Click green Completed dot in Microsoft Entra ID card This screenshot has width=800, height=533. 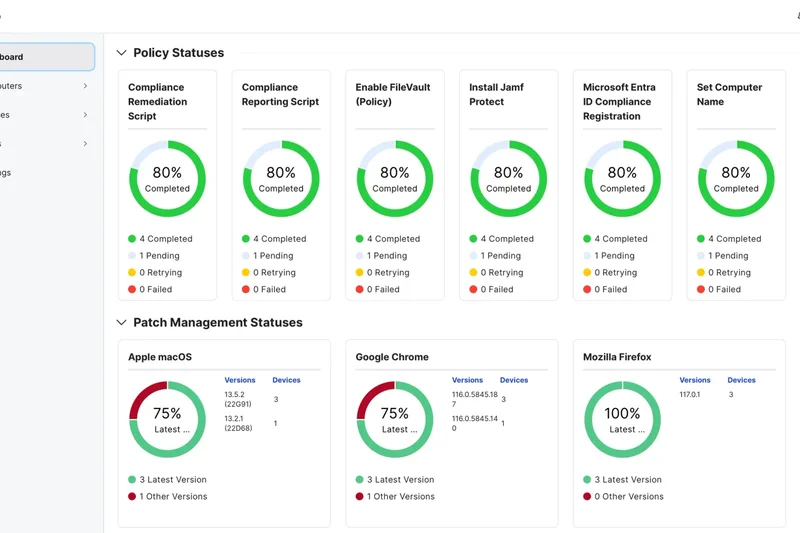point(588,239)
